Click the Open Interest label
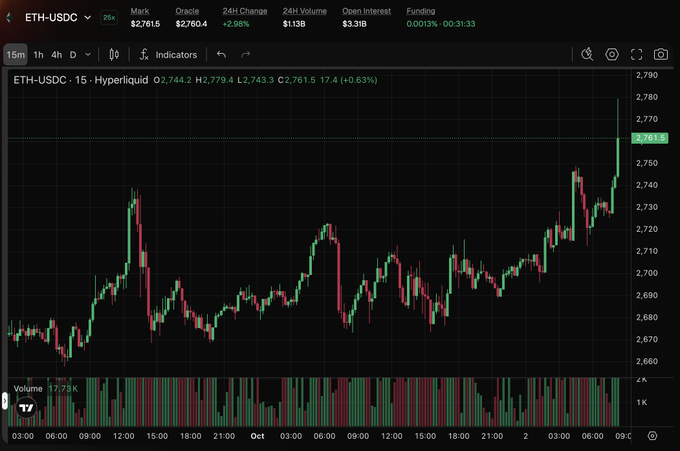Image resolution: width=680 pixels, height=451 pixels. (366, 11)
